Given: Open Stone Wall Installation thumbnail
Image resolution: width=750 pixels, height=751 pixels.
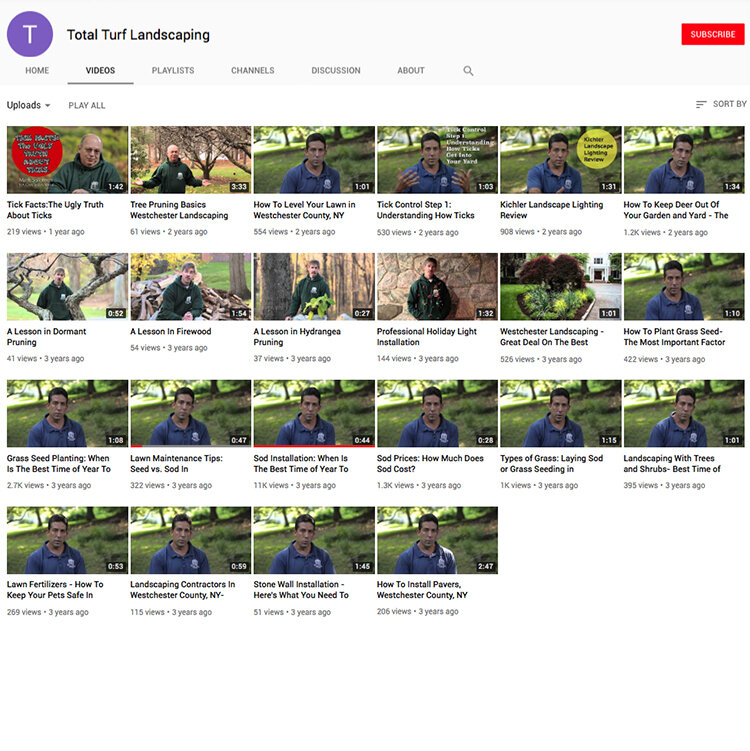Looking at the screenshot, I should [x=314, y=540].
